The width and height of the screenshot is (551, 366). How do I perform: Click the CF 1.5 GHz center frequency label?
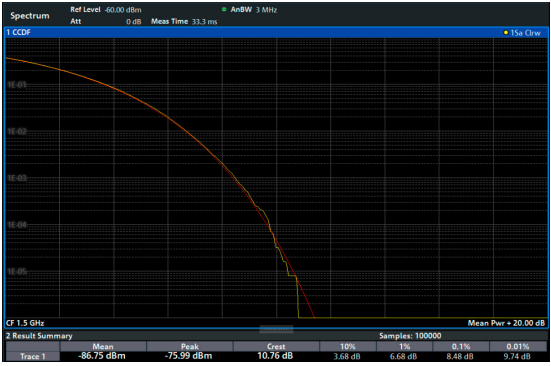[x=25, y=323]
